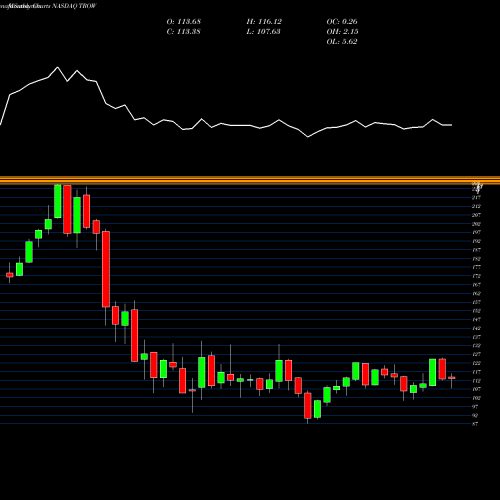Click the 192 price axis label
The height and width of the screenshot is (500, 500).
click(x=476, y=241)
